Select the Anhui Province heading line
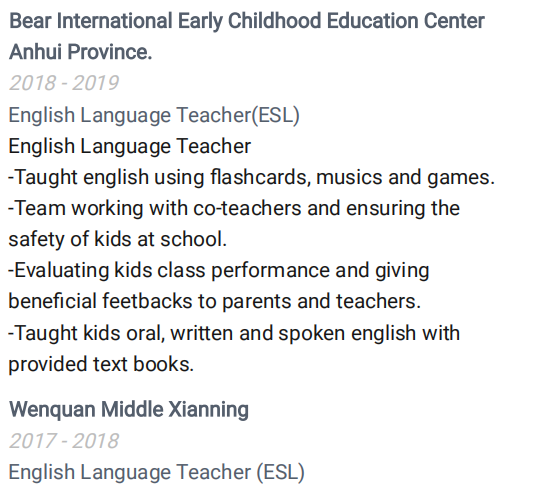Screen dimensions: 550x490 (x=80, y=52)
